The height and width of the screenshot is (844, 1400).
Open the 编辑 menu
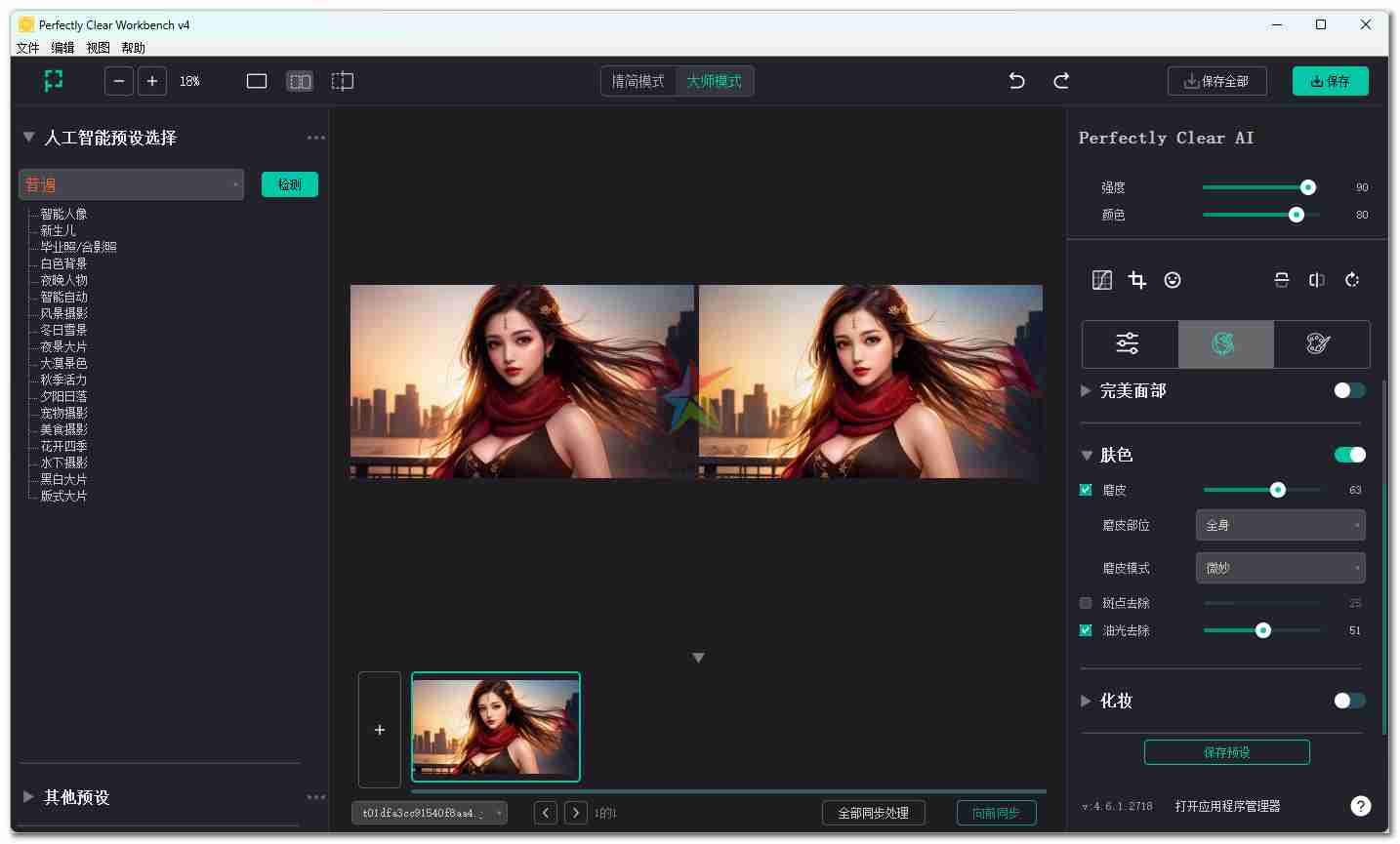[x=62, y=48]
